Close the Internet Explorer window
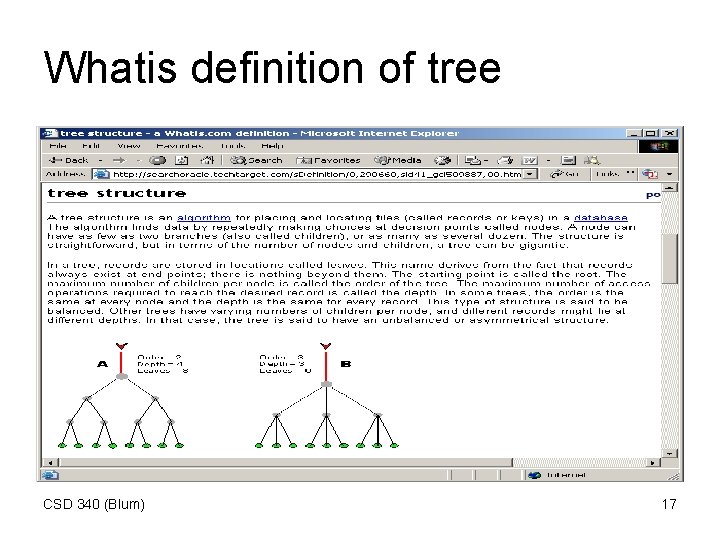This screenshot has width=720, height=540. point(670,134)
